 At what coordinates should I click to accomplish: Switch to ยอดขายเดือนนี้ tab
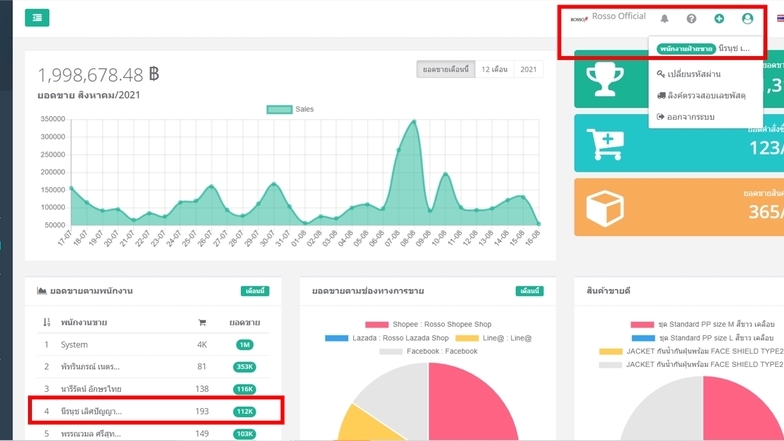click(x=446, y=70)
